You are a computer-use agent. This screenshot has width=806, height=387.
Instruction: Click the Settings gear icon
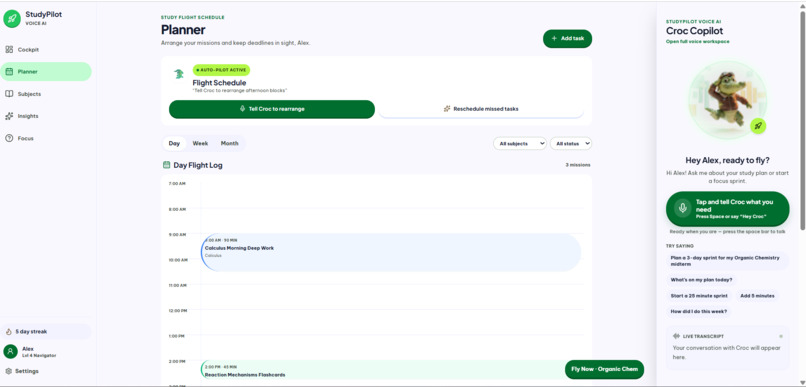pyautogui.click(x=8, y=371)
